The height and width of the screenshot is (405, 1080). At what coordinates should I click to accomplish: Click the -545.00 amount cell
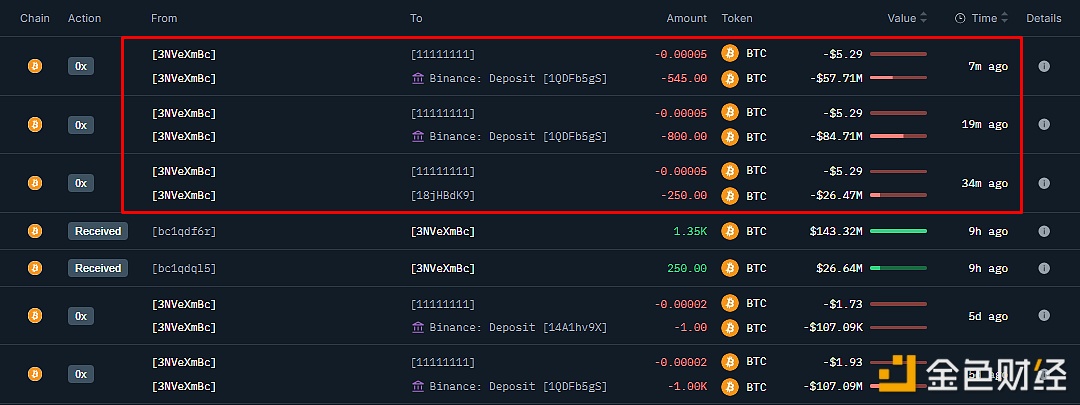tap(683, 79)
